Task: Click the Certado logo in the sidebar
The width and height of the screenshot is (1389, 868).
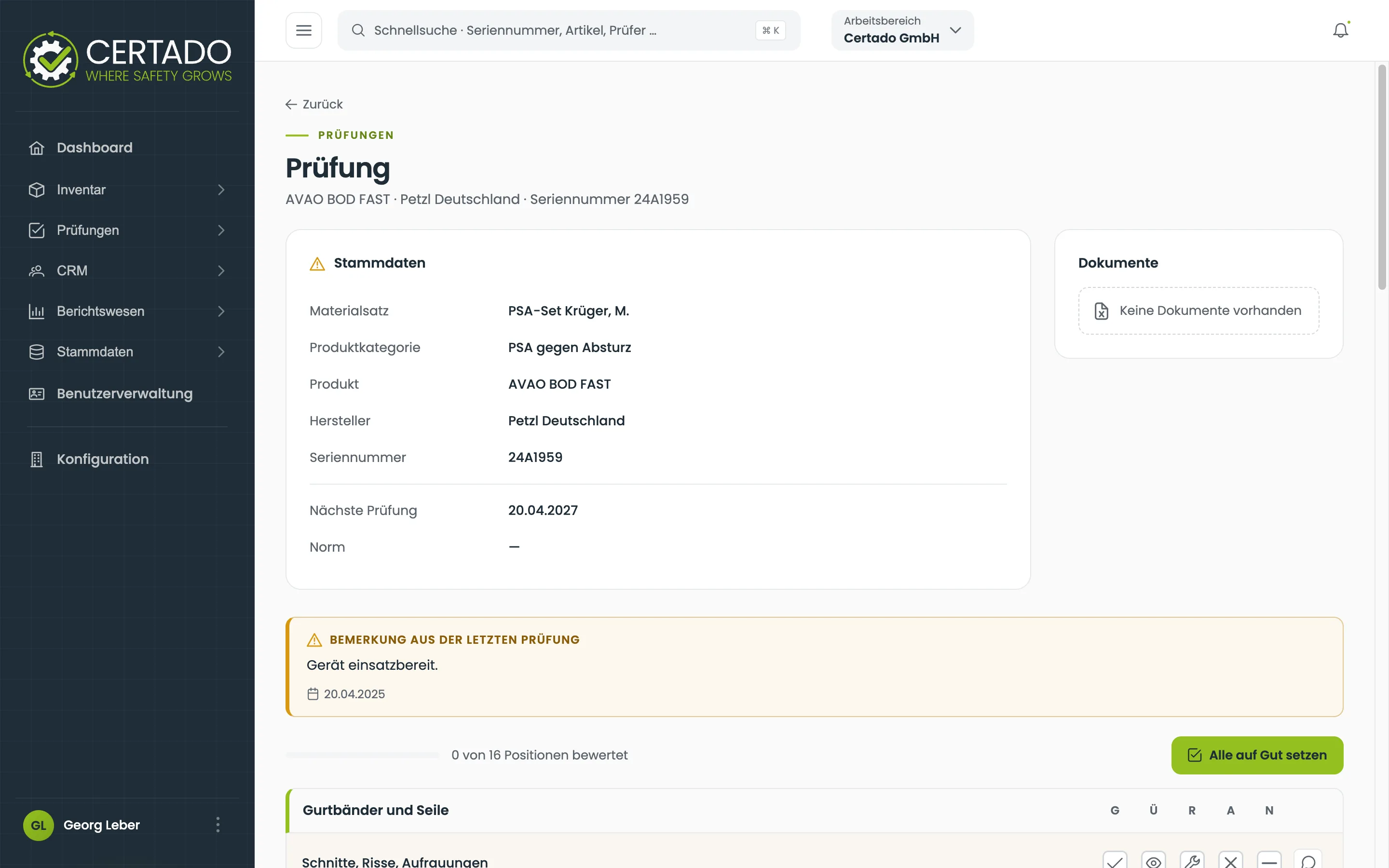Action: [127, 59]
